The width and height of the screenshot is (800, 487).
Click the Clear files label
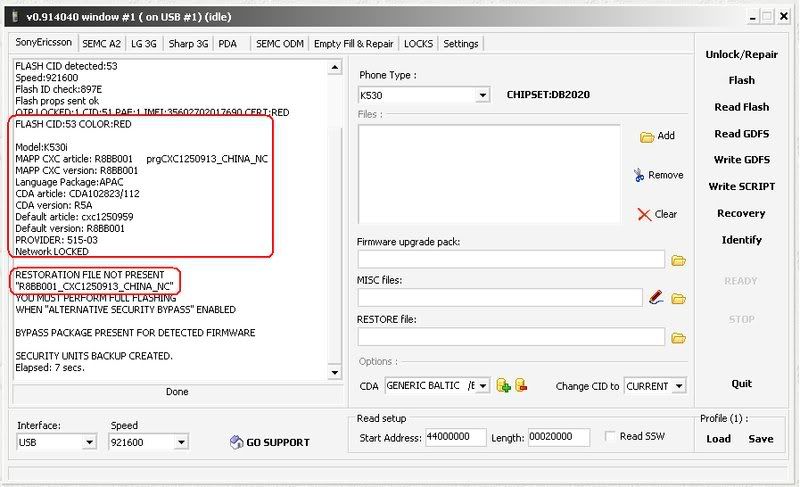666,214
